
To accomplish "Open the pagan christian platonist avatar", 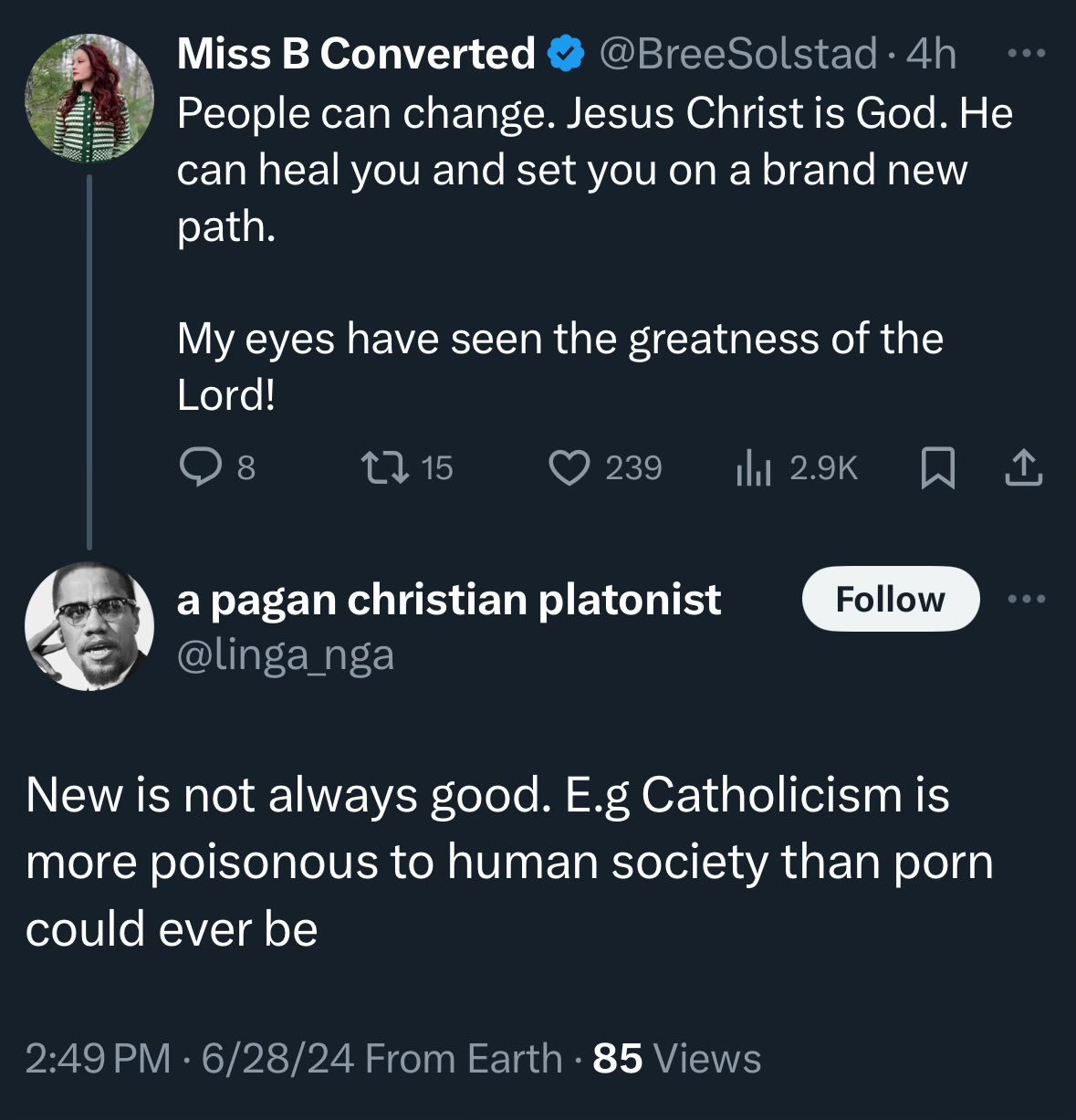I will click(89, 626).
